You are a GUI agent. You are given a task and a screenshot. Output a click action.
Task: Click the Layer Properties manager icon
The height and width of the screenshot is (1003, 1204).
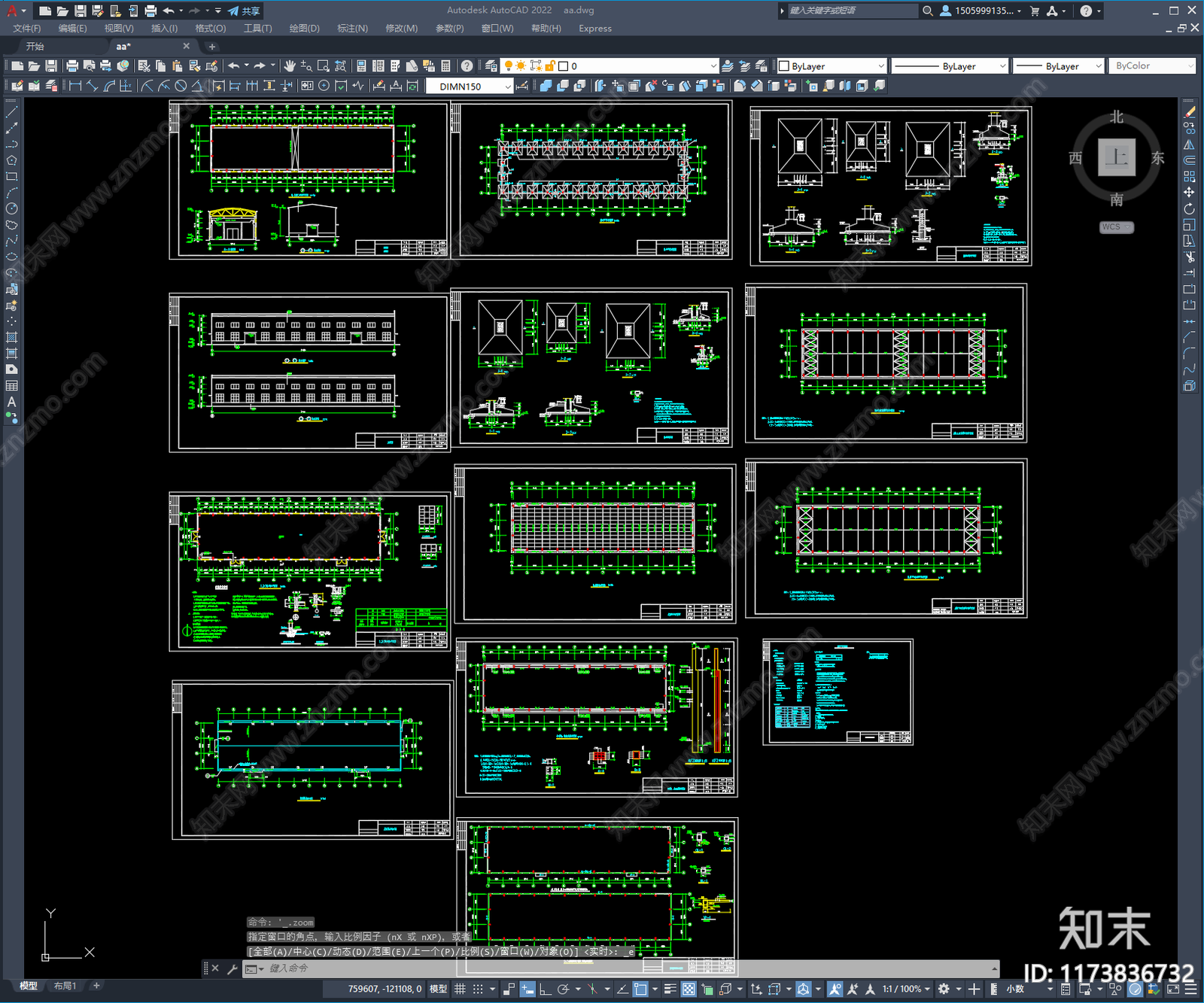click(491, 66)
